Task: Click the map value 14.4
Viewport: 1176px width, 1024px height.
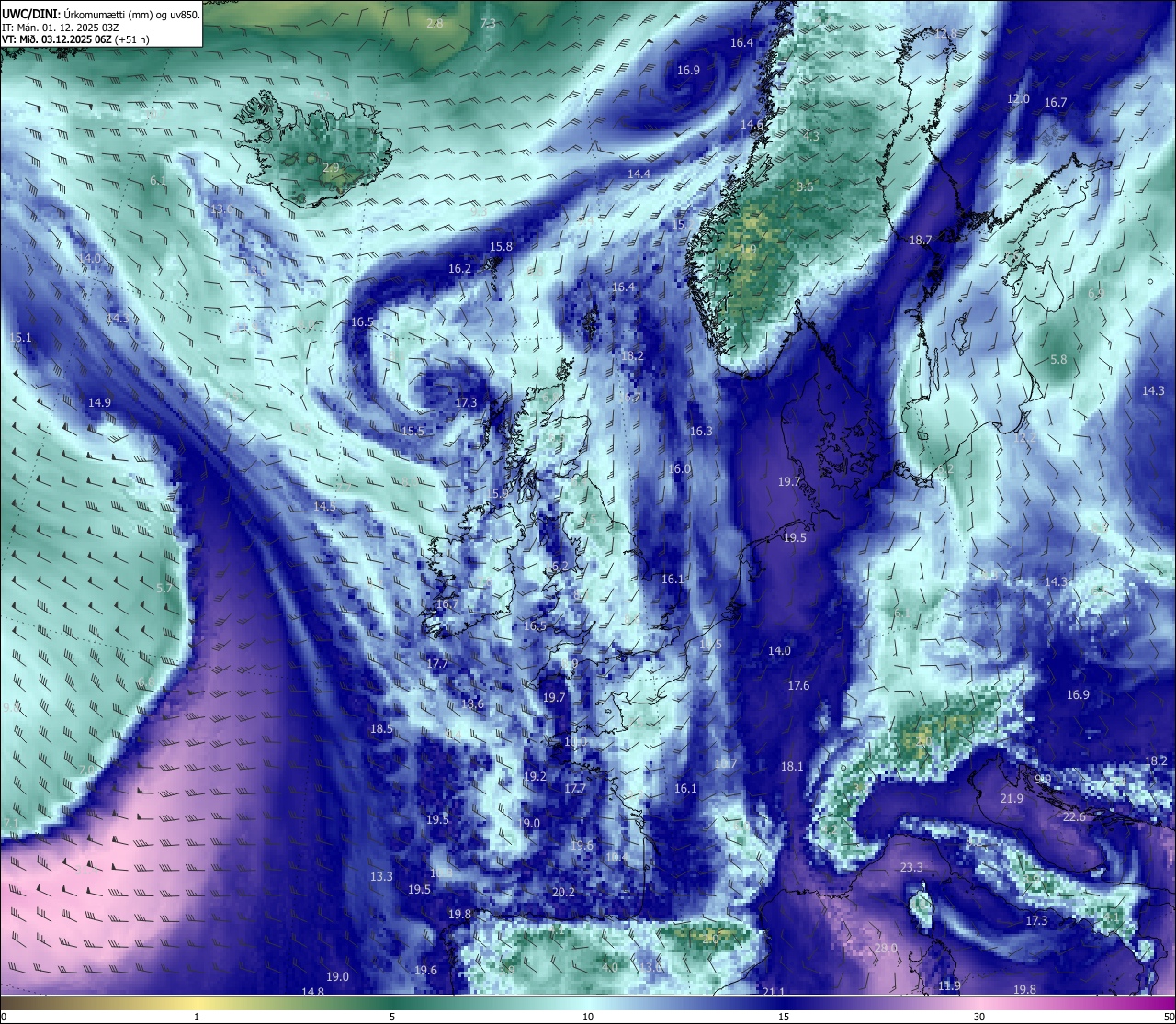Action: click(x=639, y=174)
